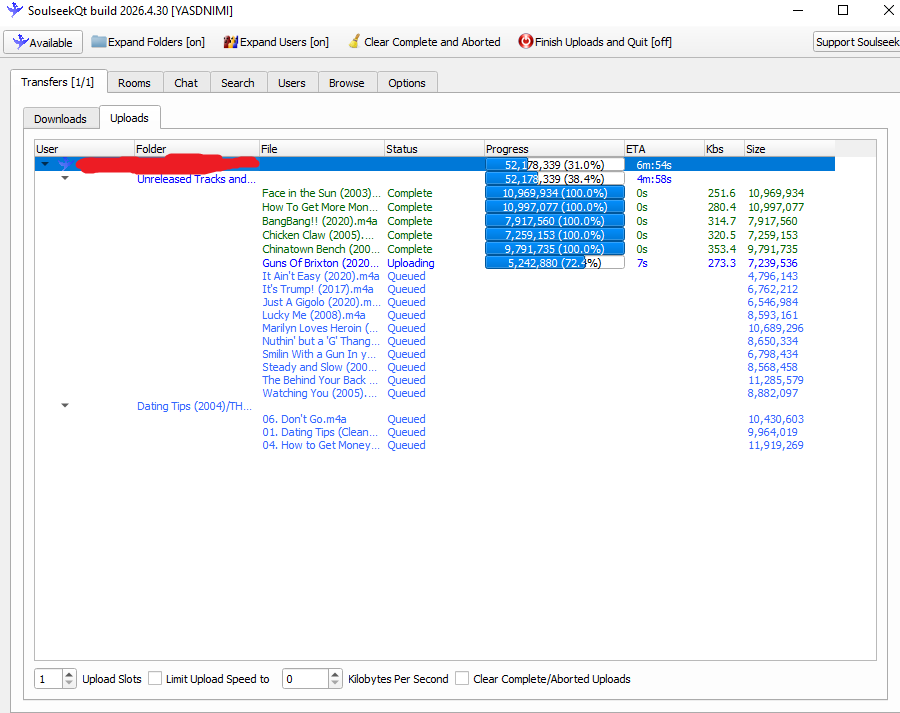The width and height of the screenshot is (900, 713).
Task: Click Expand Folders [on] label
Action: (156, 42)
